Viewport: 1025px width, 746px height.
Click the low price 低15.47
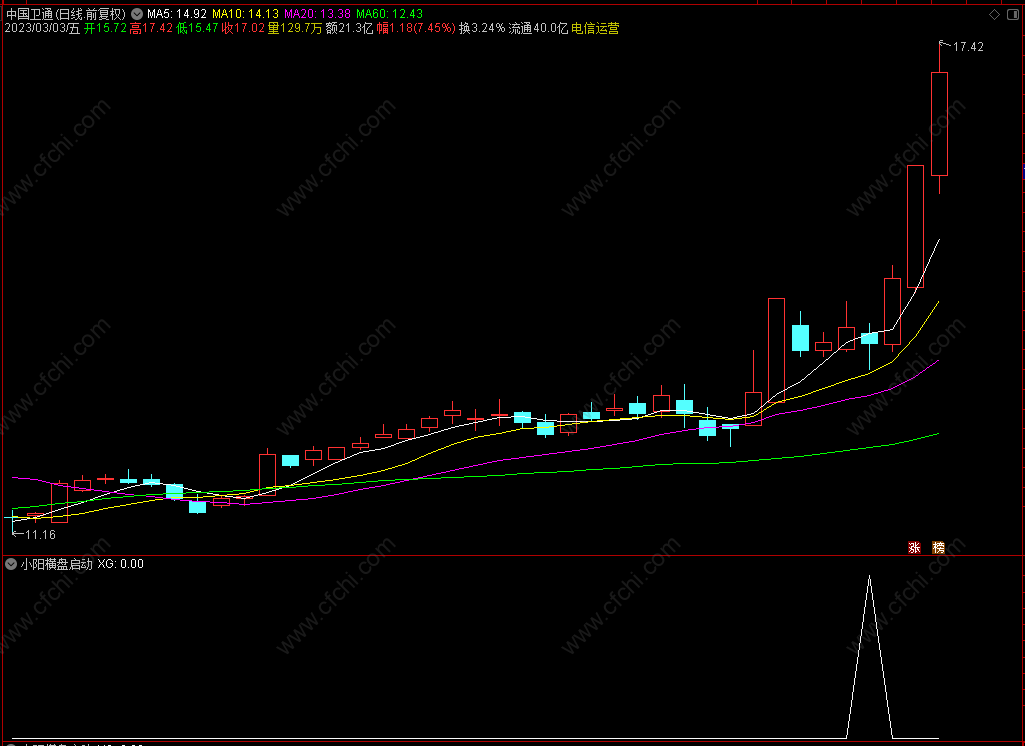coord(197,28)
